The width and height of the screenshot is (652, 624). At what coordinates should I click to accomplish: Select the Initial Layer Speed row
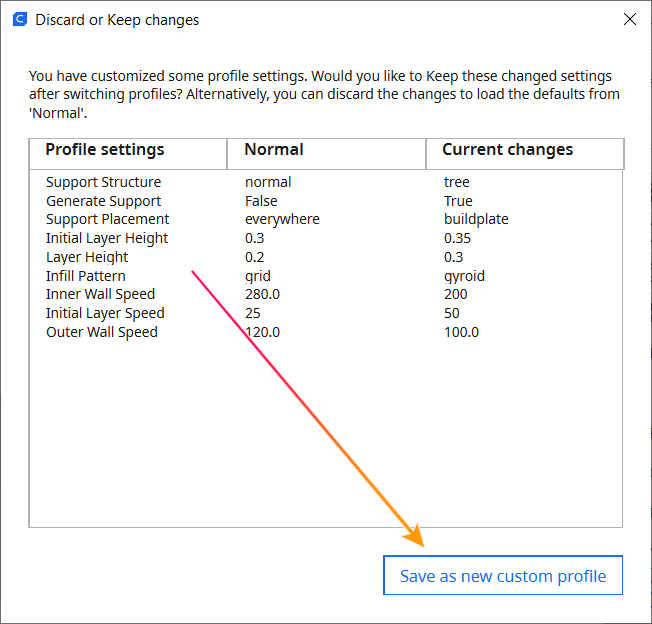[x=326, y=313]
